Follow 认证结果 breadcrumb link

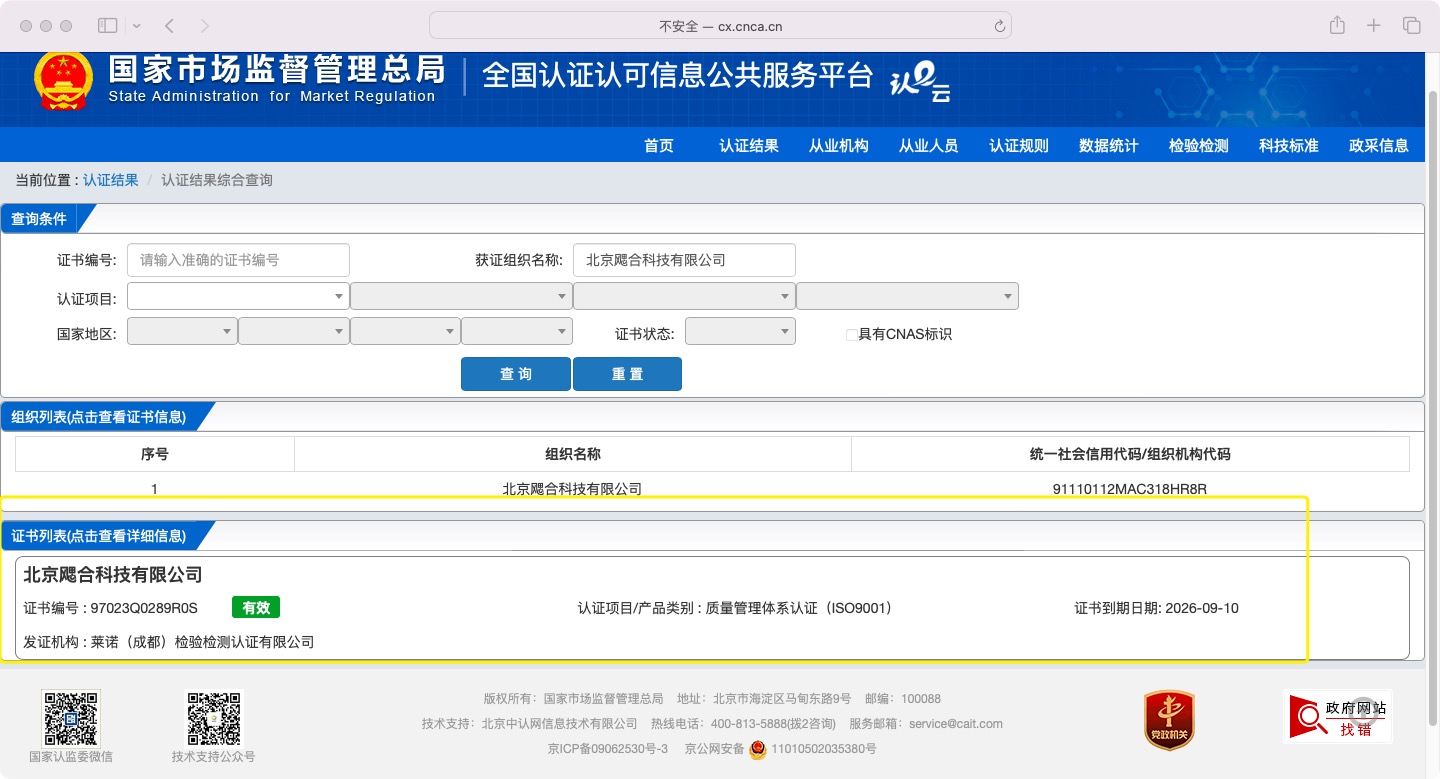pyautogui.click(x=111, y=180)
